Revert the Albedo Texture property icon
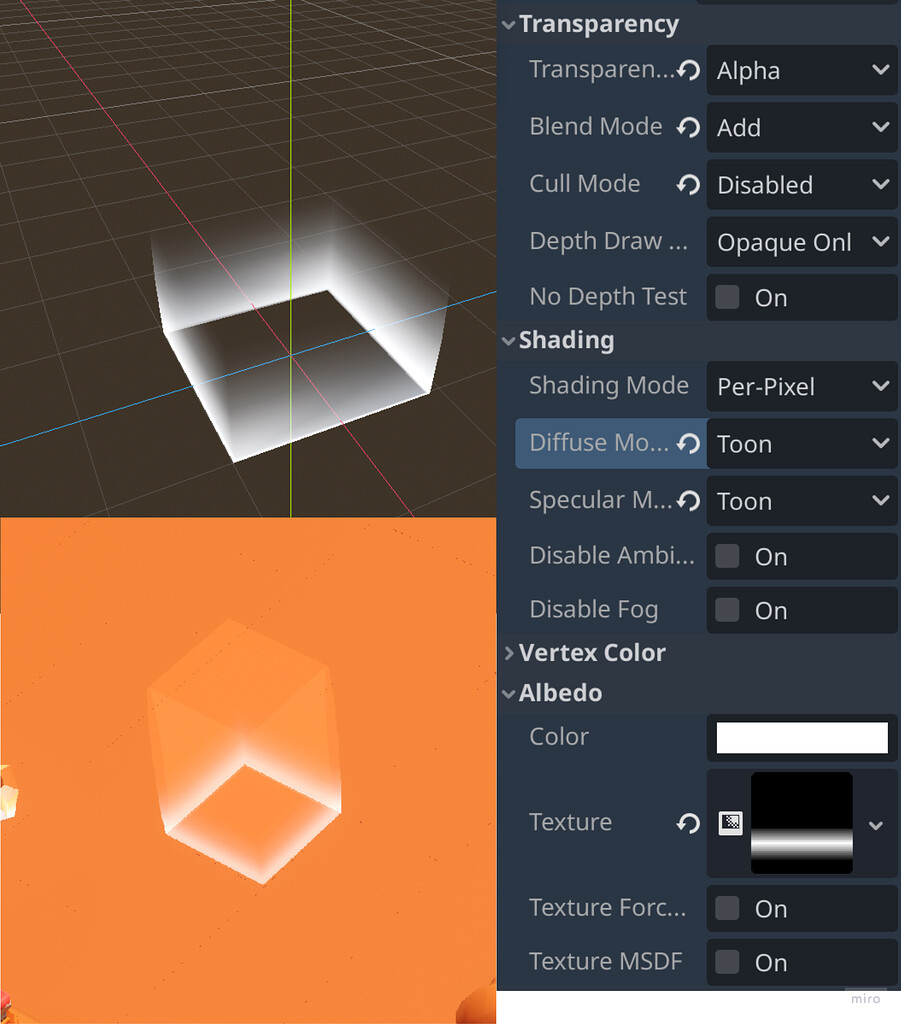Image resolution: width=901 pixels, height=1024 pixels. 688,823
